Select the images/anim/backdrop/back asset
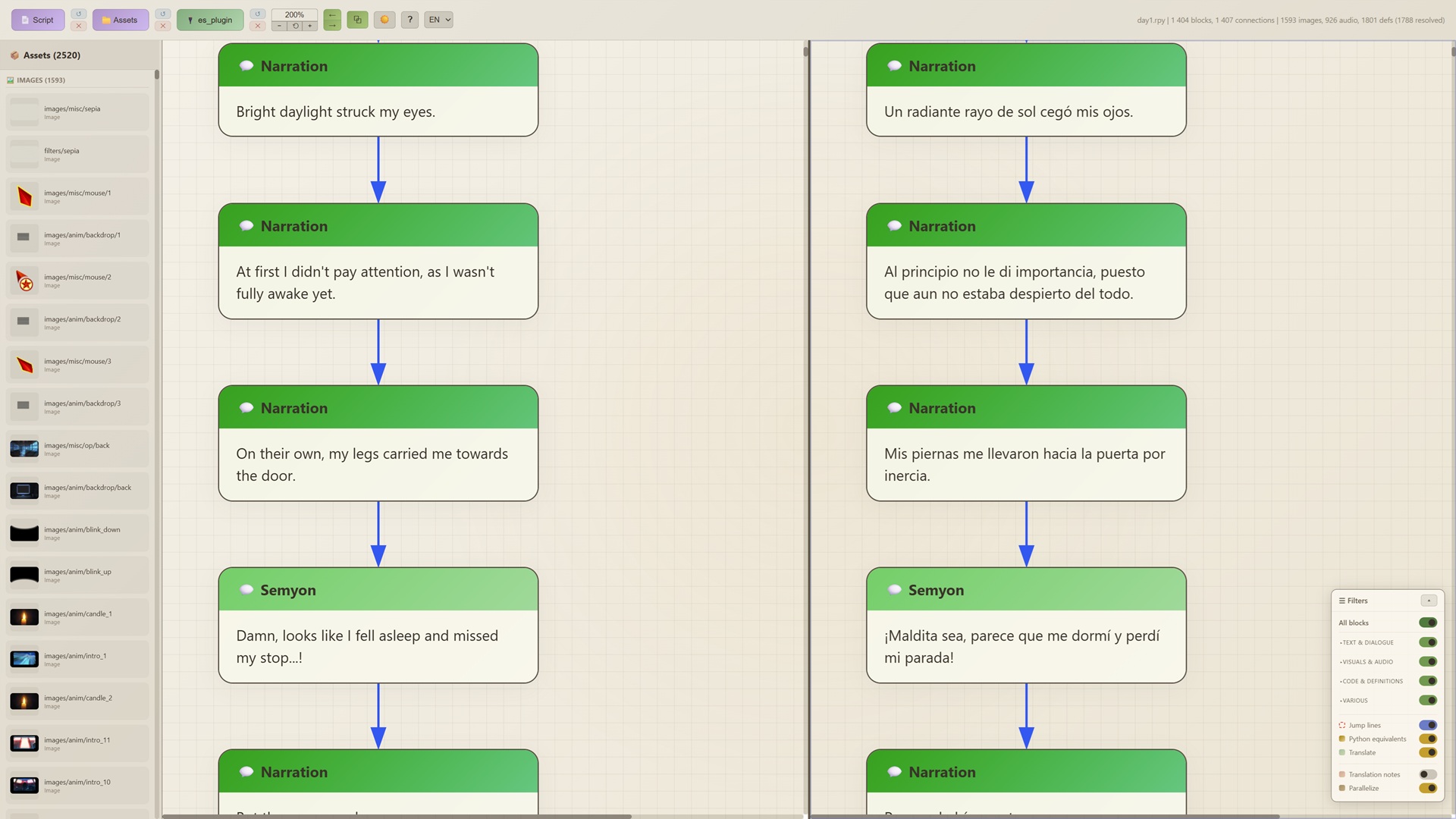 77,491
